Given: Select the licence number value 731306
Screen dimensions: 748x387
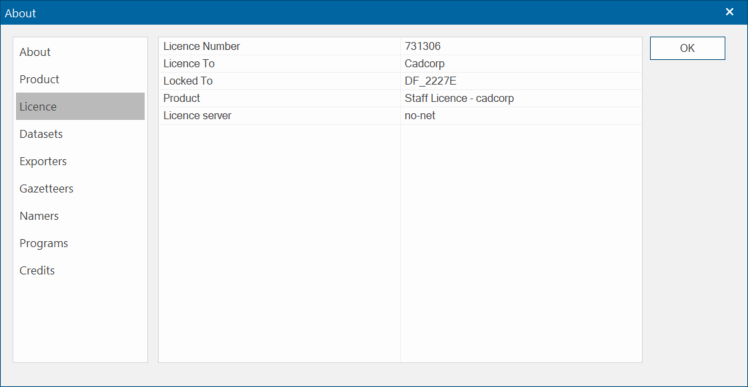Looking at the screenshot, I should [521, 46].
